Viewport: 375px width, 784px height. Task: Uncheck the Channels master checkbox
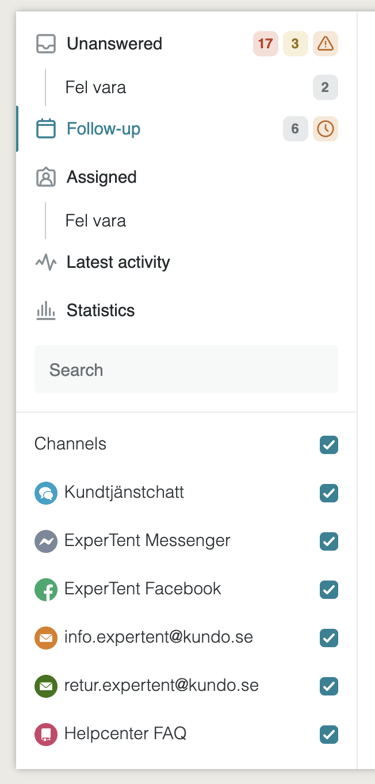coord(328,444)
